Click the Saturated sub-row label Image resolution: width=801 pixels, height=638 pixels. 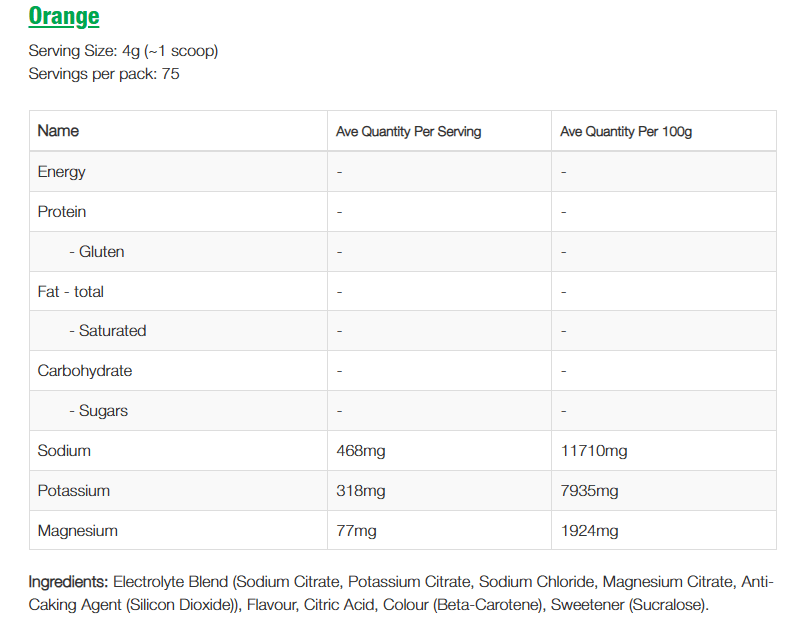coord(108,331)
